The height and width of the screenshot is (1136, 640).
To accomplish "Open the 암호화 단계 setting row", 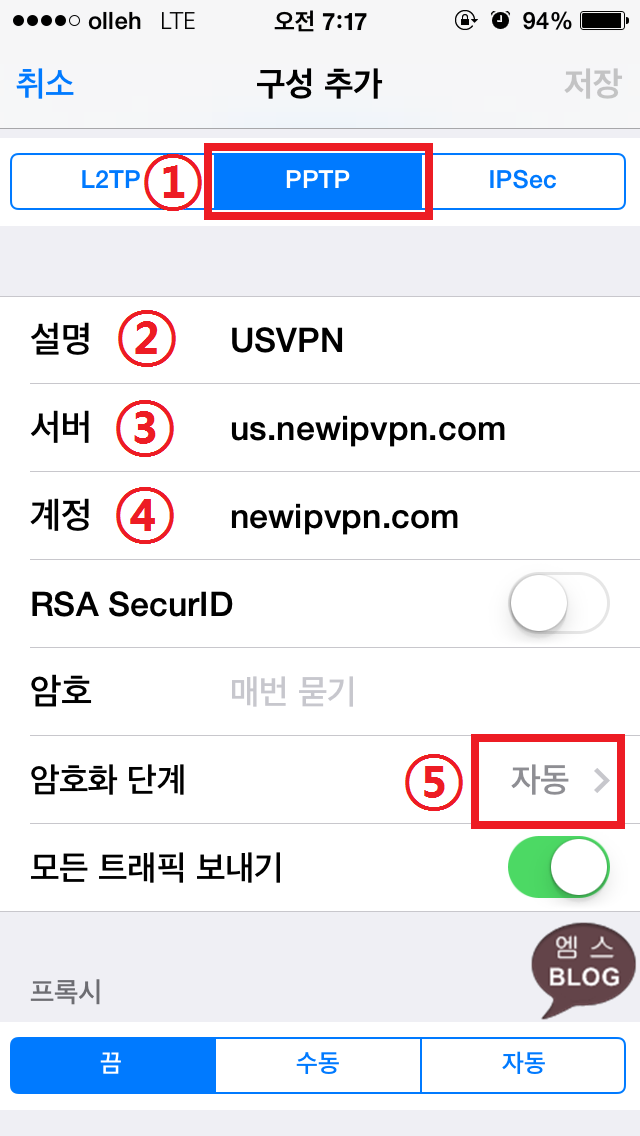I will [x=320, y=780].
